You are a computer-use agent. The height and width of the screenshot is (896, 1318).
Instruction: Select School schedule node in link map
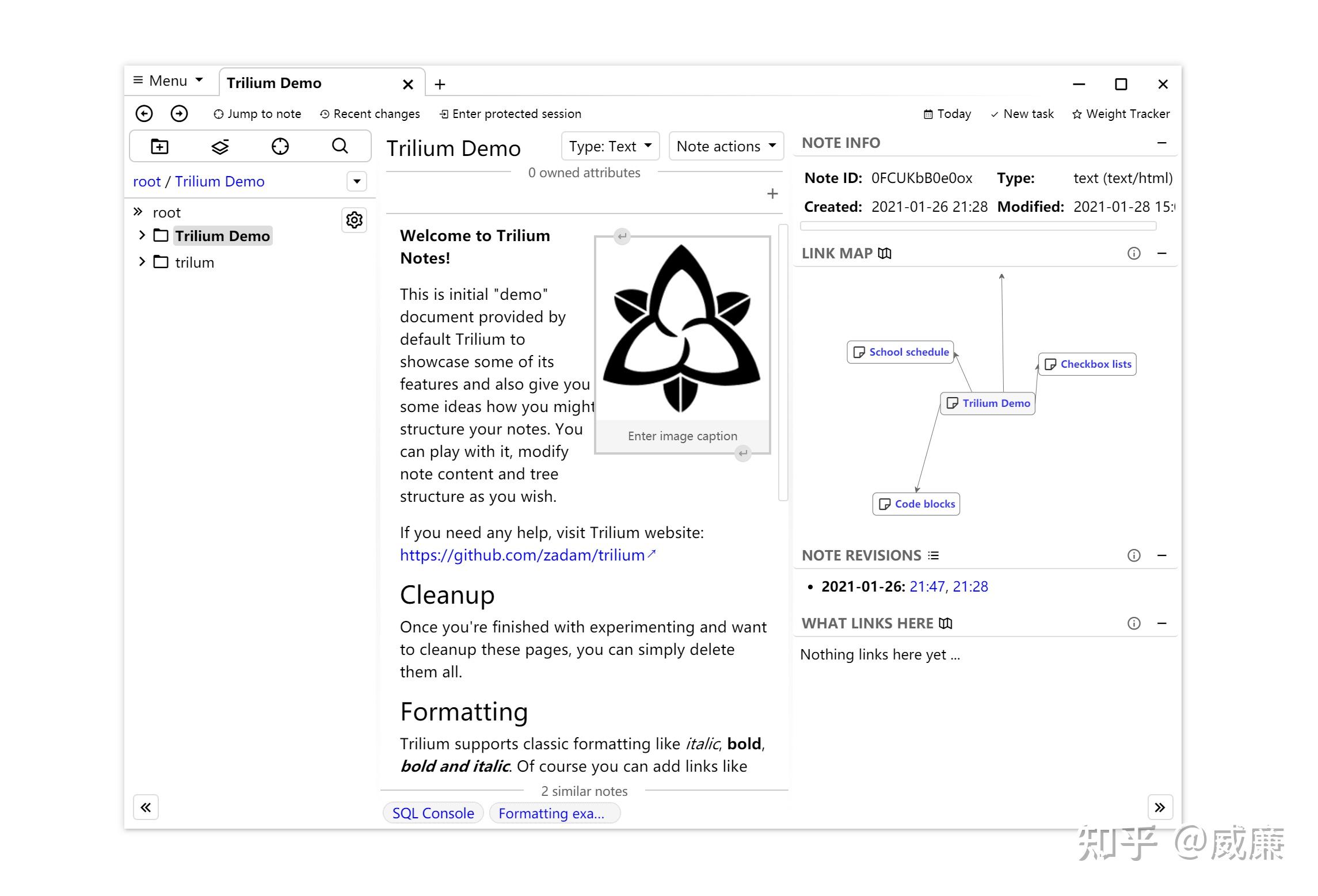click(900, 352)
